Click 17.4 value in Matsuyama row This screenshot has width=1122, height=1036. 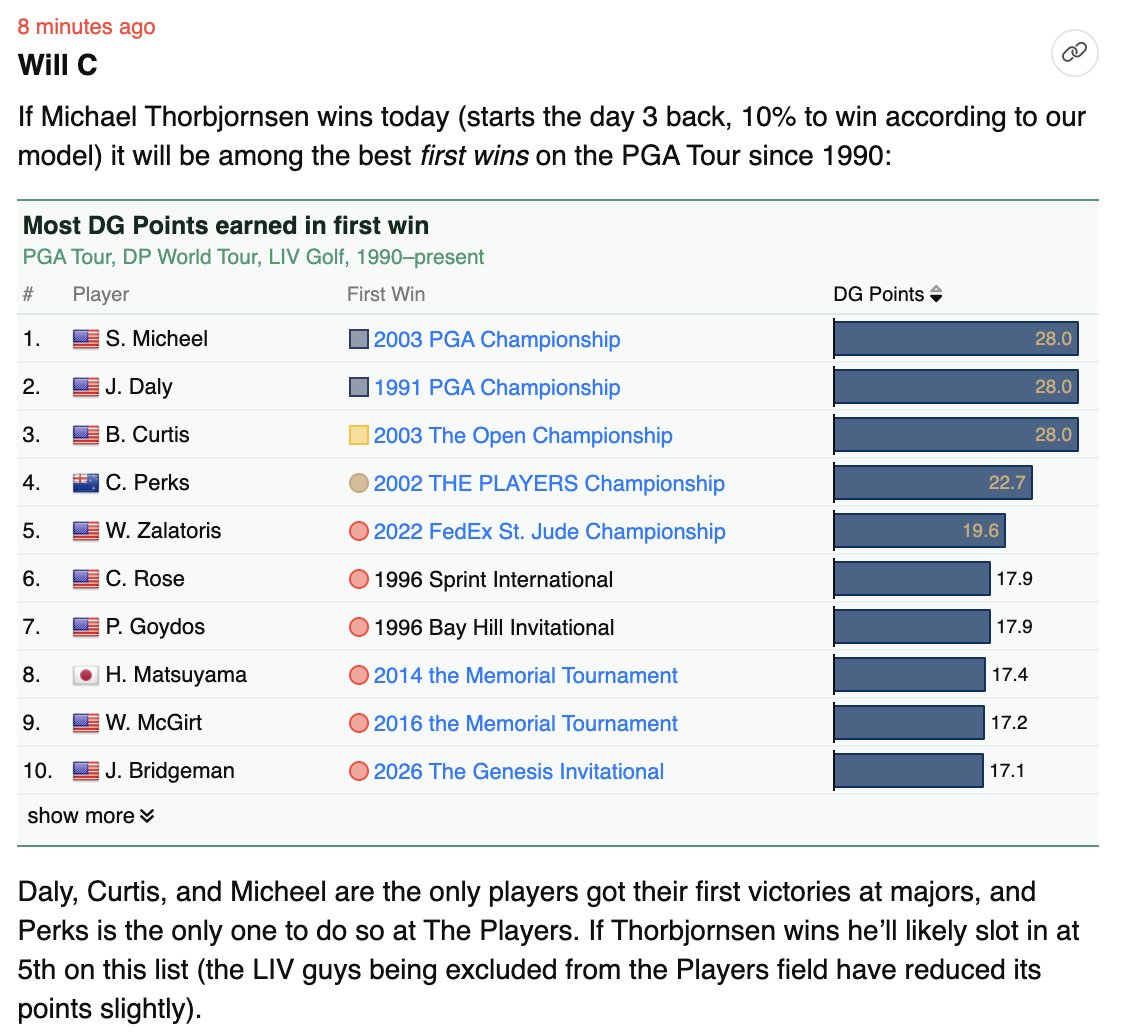tap(1010, 674)
